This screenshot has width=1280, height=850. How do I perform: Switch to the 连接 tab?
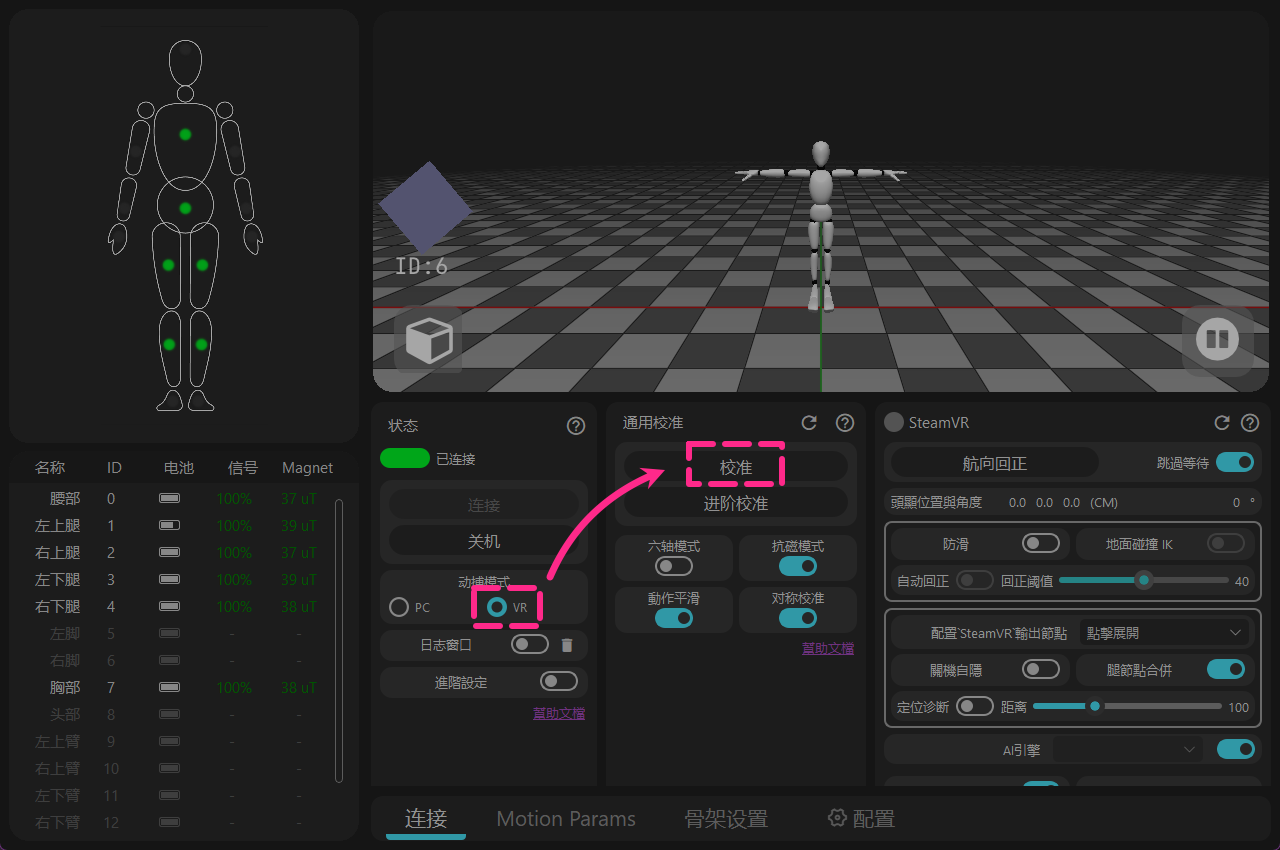click(426, 818)
